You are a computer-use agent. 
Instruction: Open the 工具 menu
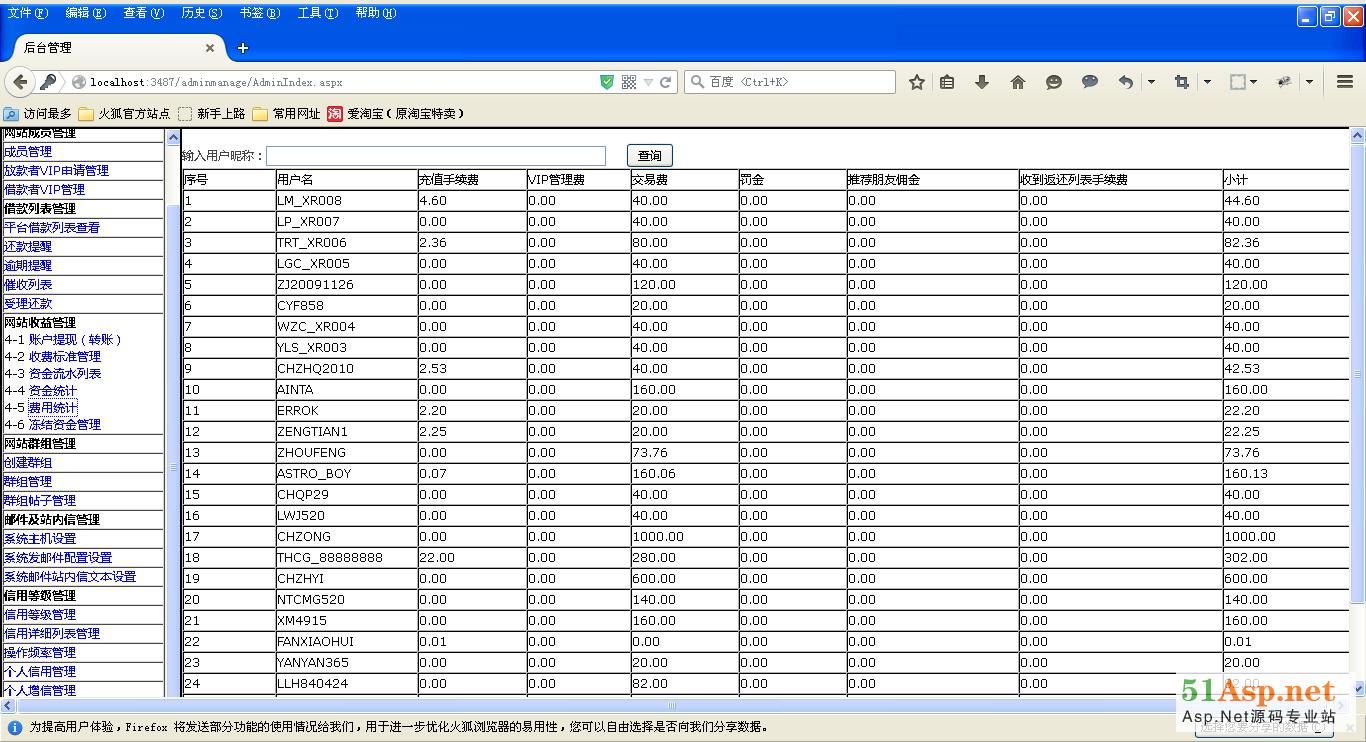click(318, 13)
